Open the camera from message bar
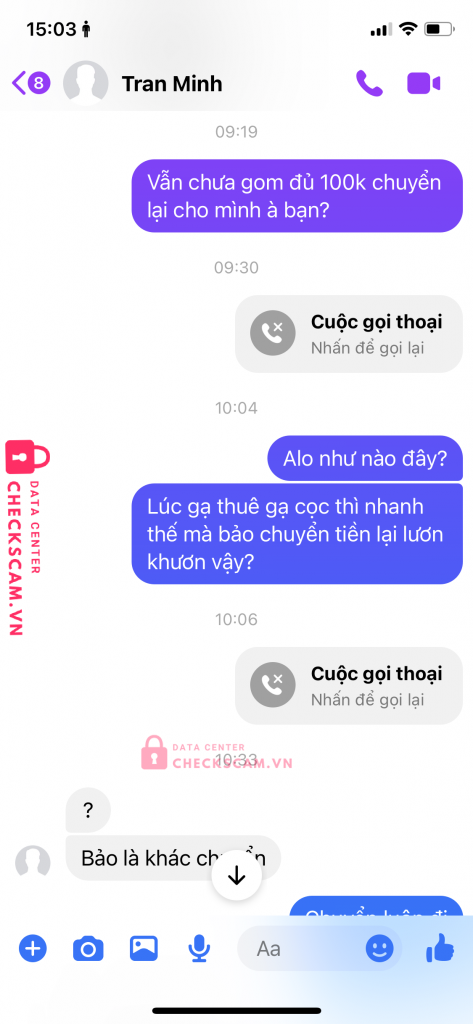473x1024 pixels. tap(88, 948)
